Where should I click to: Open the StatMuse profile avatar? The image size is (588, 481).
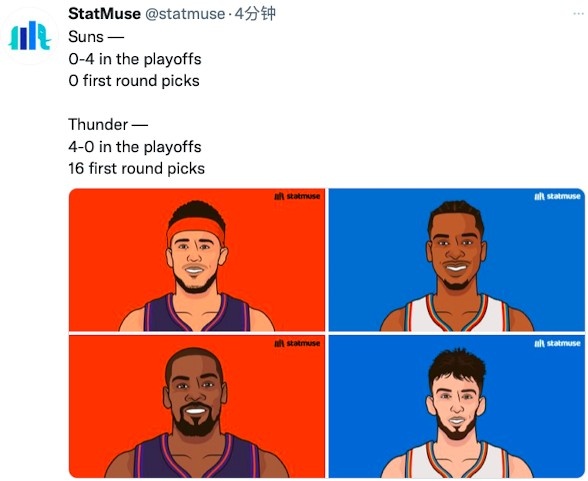coord(30,36)
